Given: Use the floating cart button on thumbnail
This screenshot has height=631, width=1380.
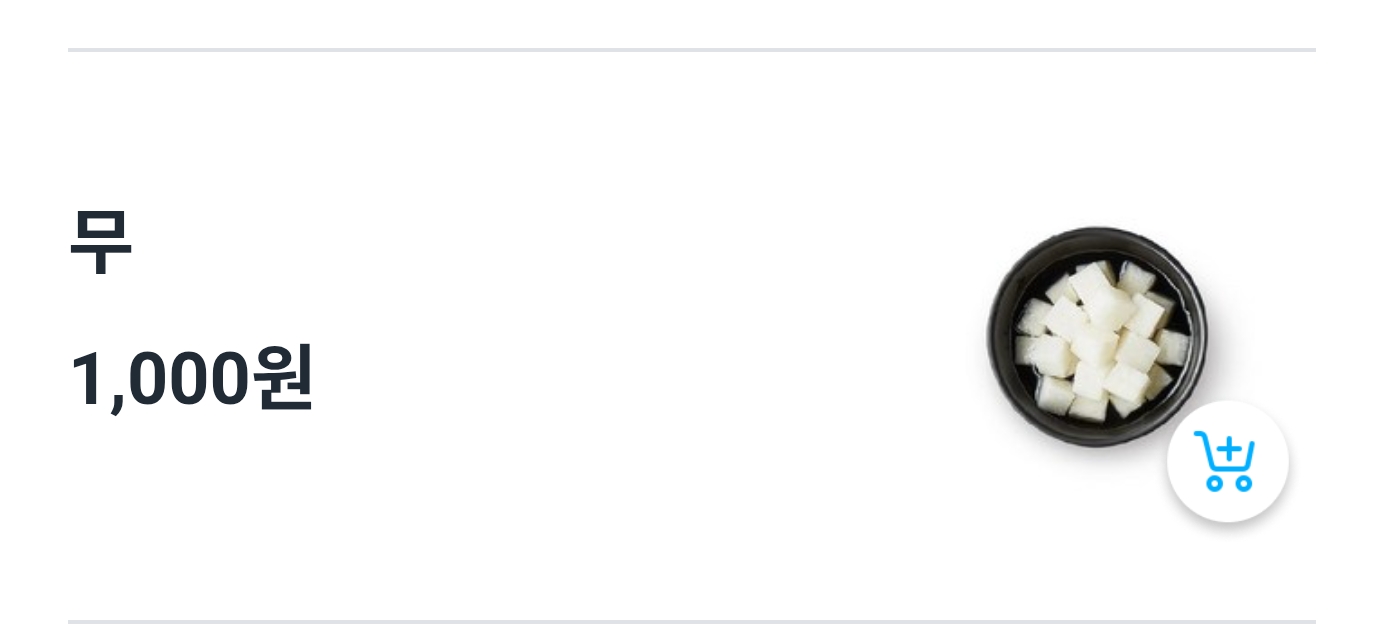Looking at the screenshot, I should [1227, 461].
